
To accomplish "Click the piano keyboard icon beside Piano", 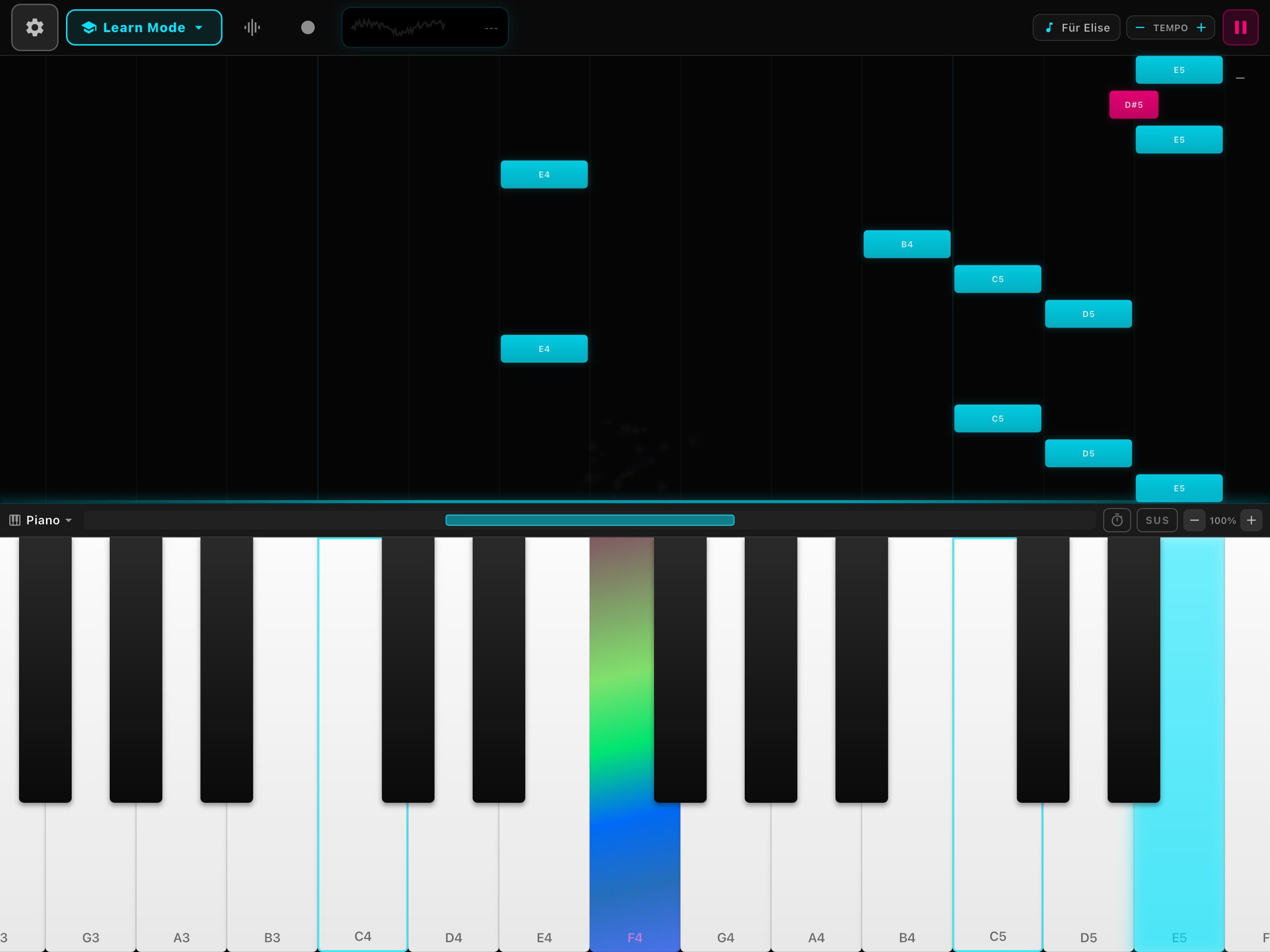I will coord(15,520).
